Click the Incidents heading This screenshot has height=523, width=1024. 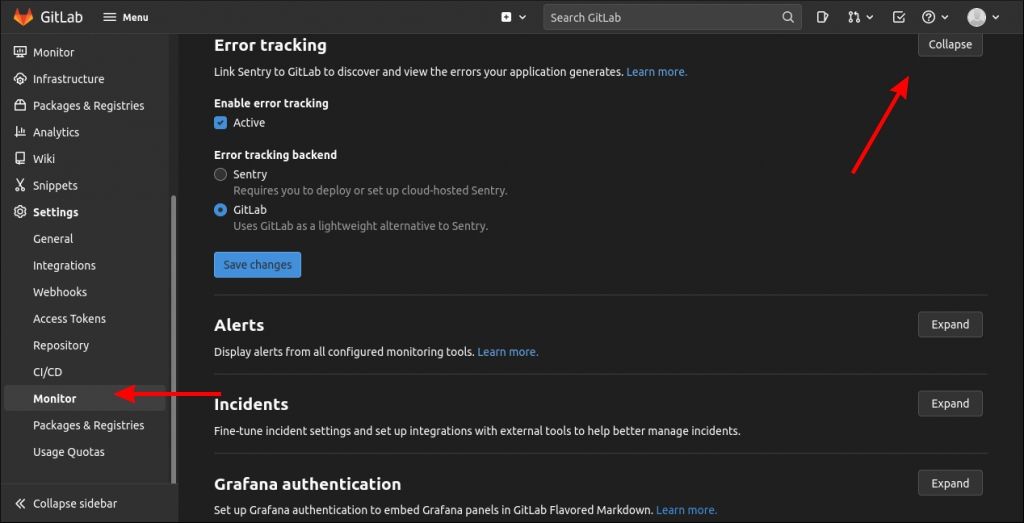click(x=251, y=404)
